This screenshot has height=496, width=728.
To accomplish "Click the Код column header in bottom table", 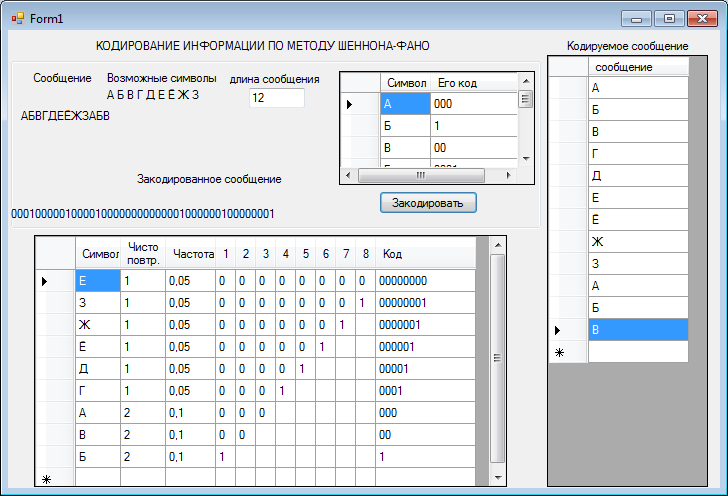I will (425, 254).
